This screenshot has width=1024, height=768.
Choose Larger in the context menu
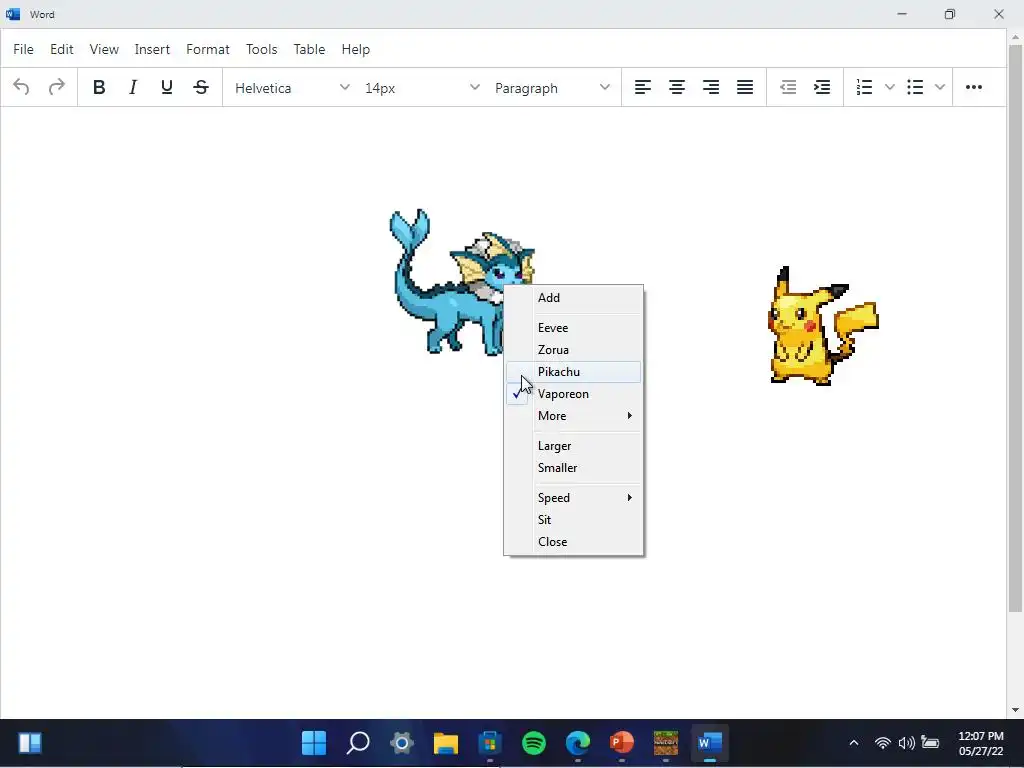573,446
